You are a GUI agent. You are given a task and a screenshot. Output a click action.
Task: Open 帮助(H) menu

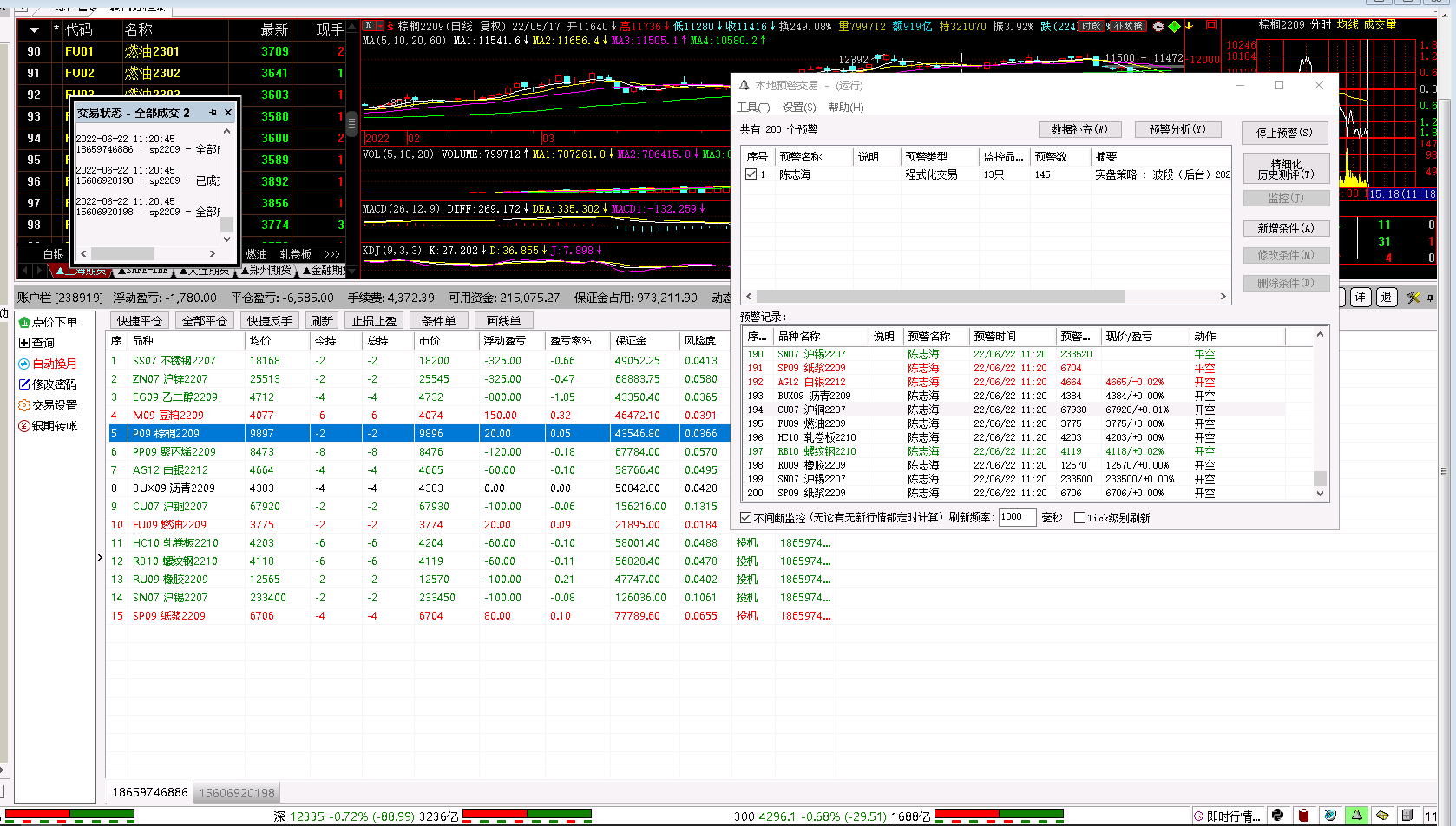[846, 108]
